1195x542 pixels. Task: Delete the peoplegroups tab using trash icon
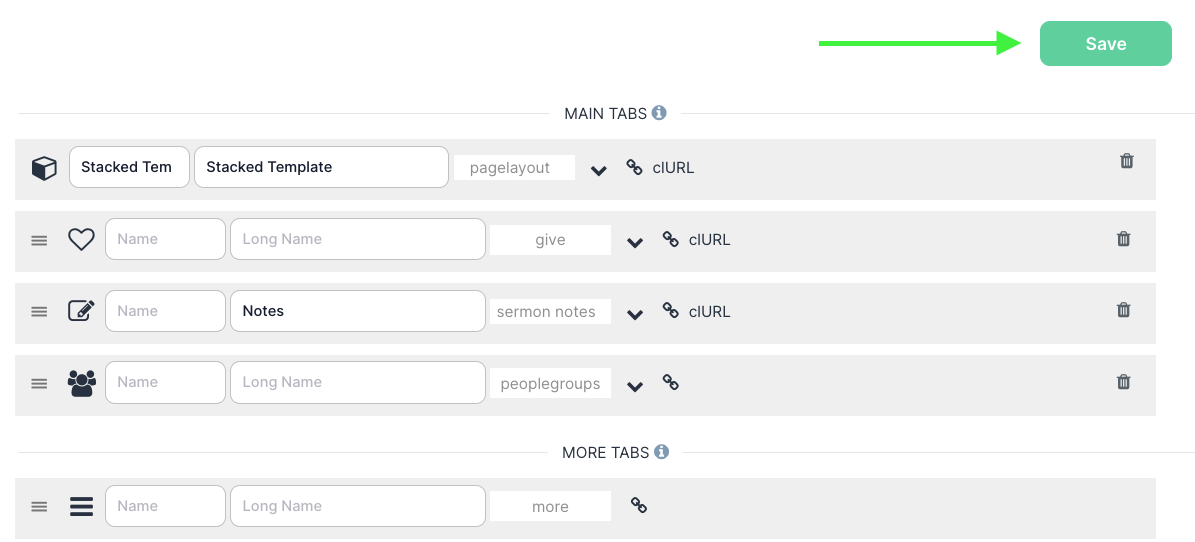1123,382
